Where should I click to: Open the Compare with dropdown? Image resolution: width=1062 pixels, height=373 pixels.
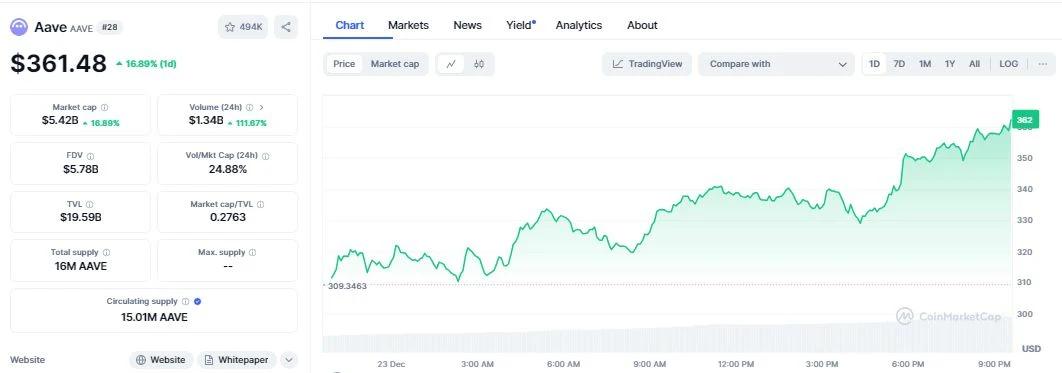click(777, 64)
